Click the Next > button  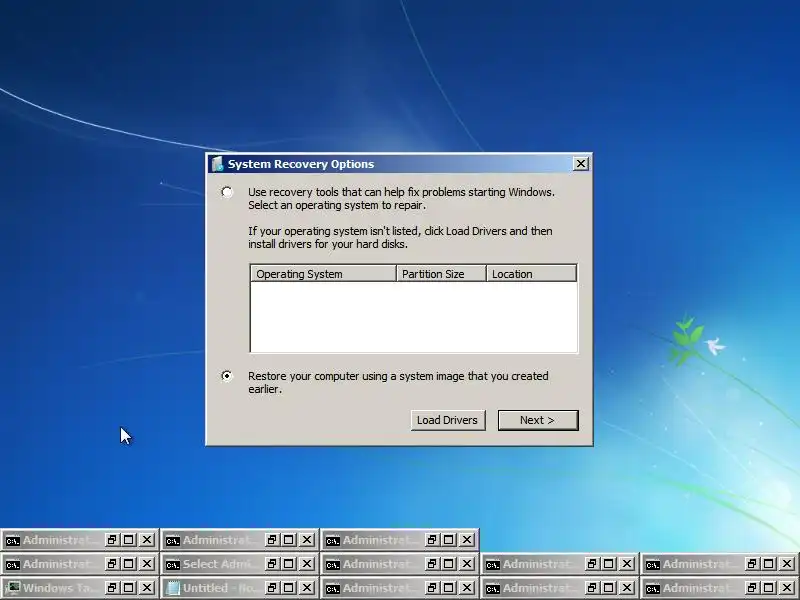click(x=538, y=420)
